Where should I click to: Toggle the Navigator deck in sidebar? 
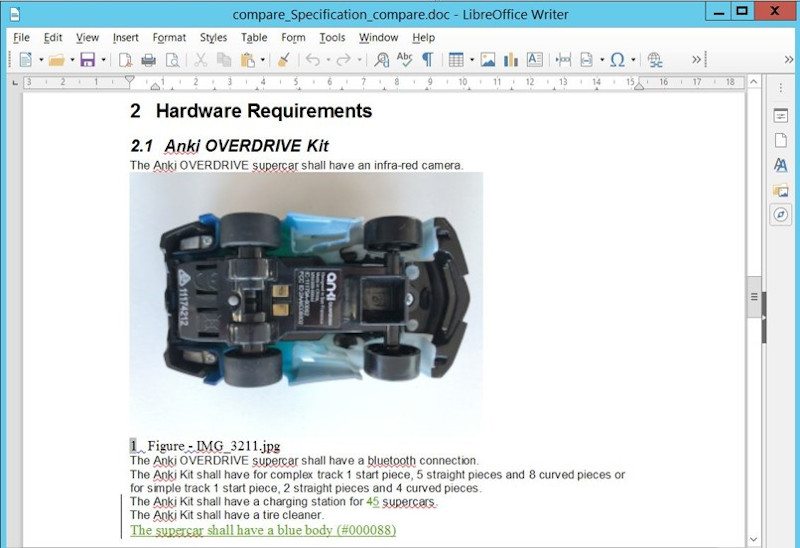pos(780,214)
